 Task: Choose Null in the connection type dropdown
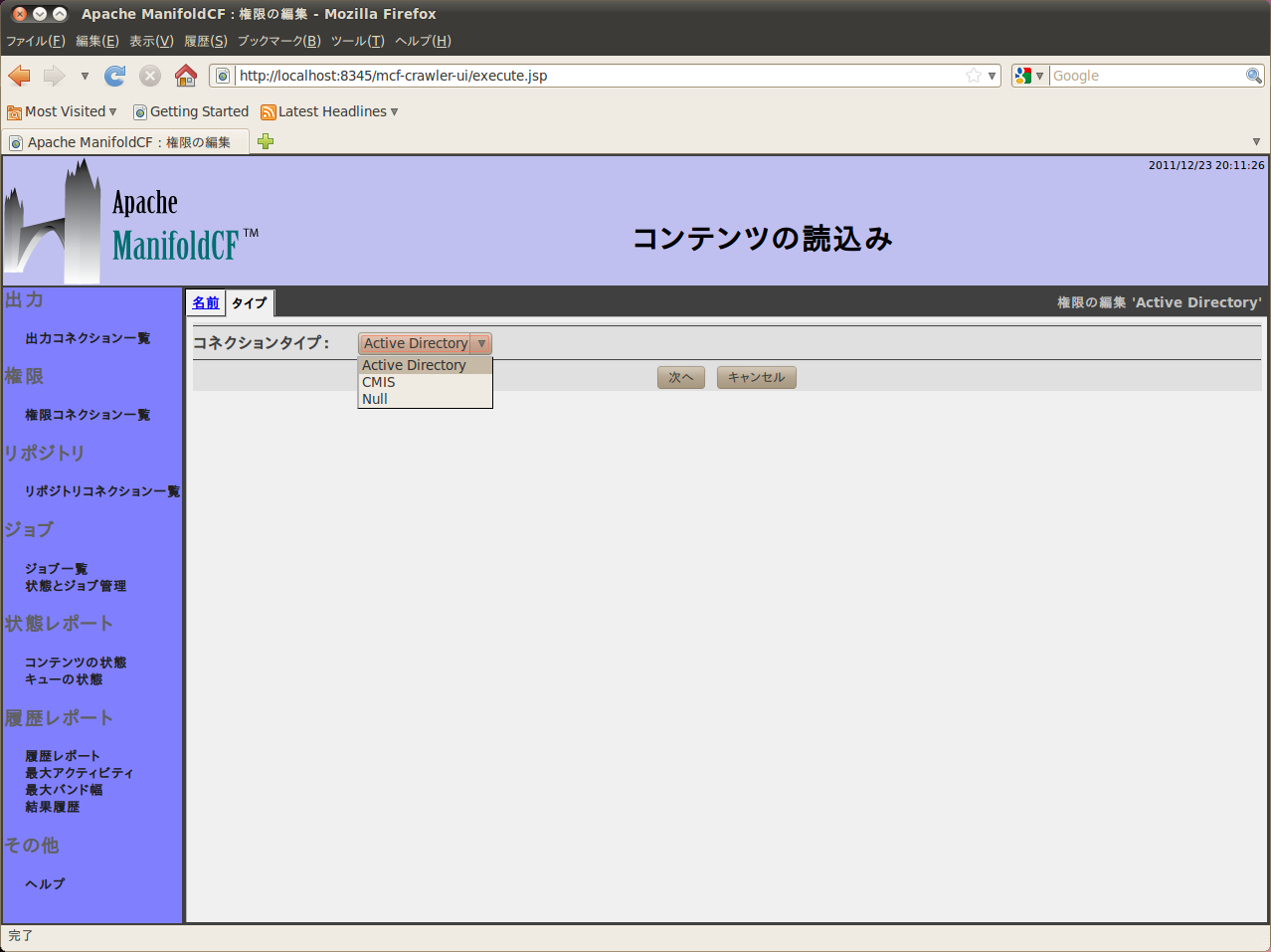[375, 399]
